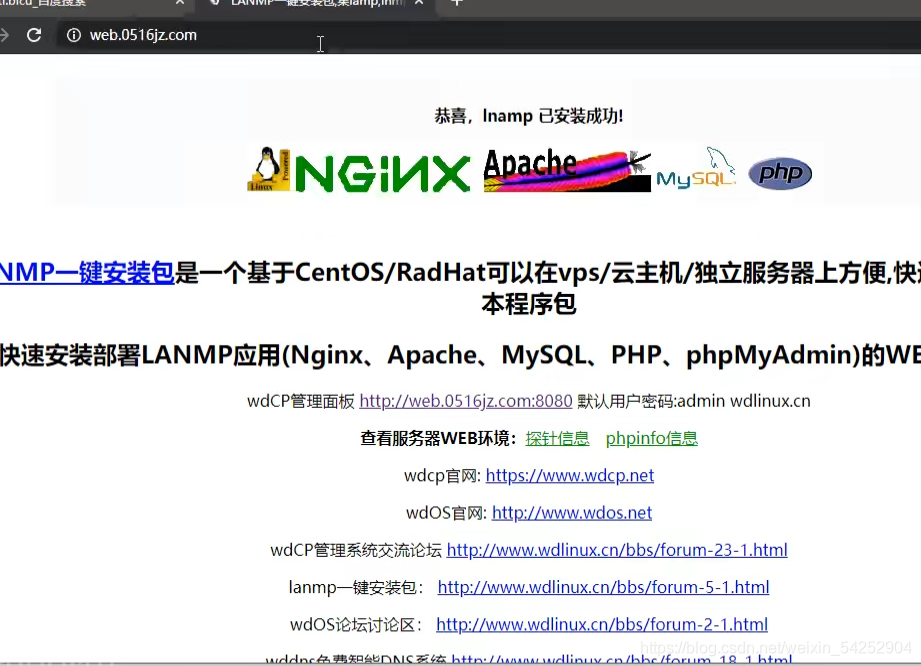Visit http://www.wdos.net link
Image resolution: width=921 pixels, height=666 pixels.
572,513
